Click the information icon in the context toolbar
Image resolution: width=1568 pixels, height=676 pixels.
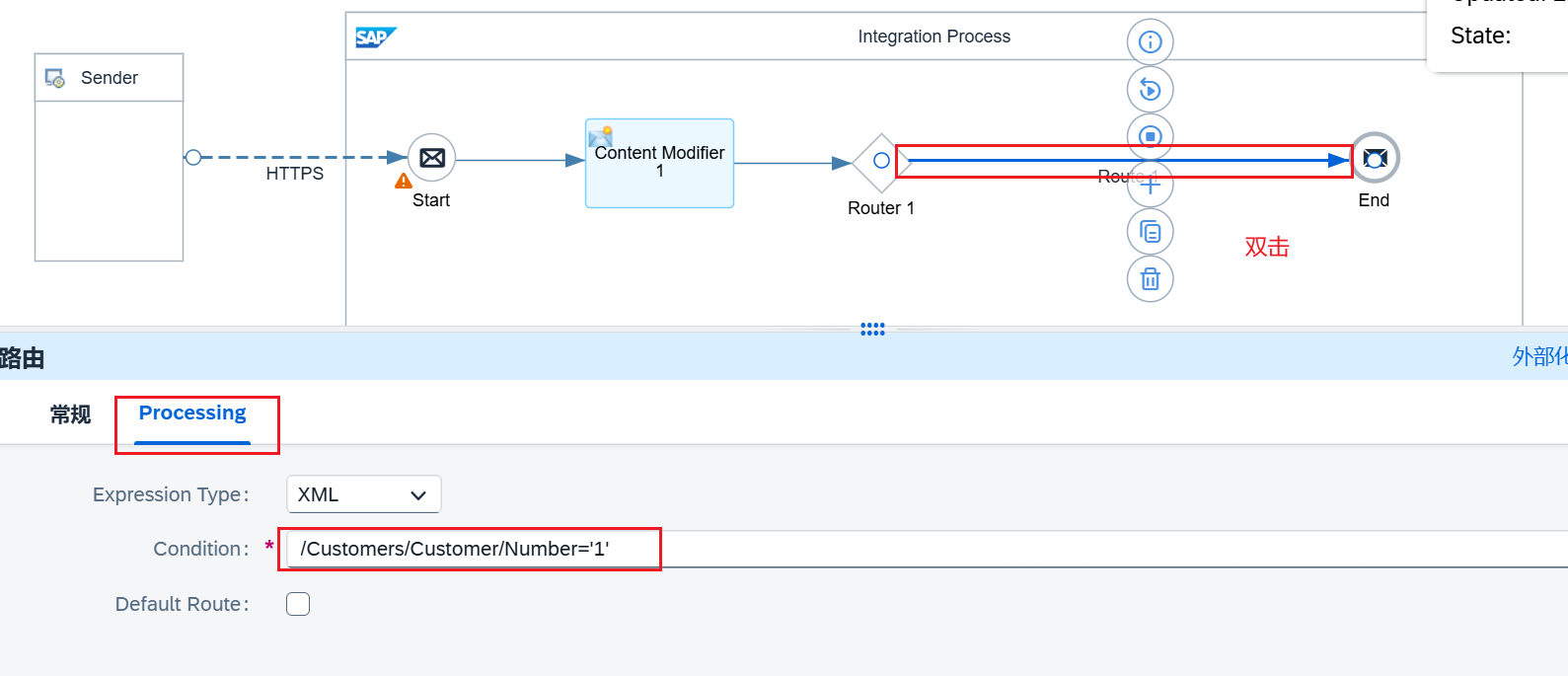pos(1150,42)
